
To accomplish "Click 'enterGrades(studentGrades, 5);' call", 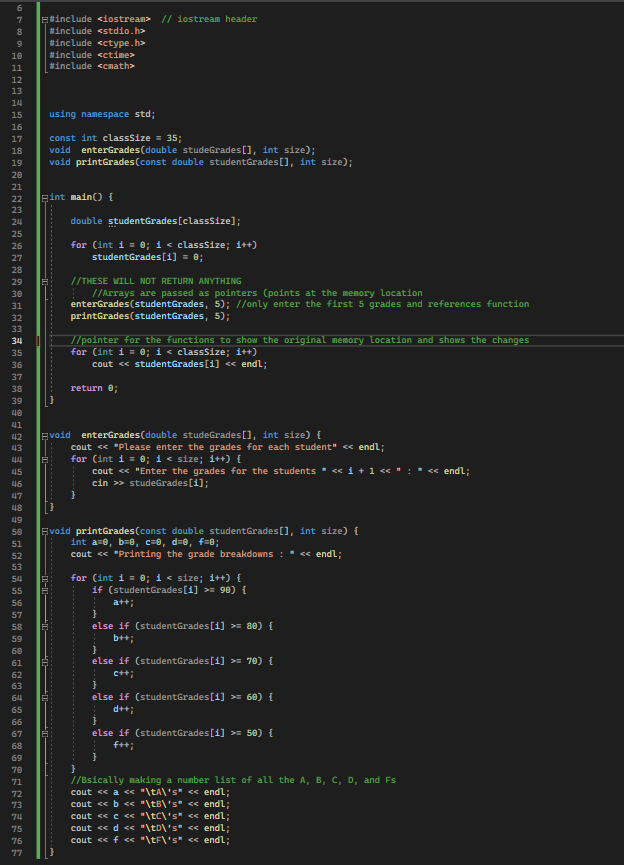I will pyautogui.click(x=151, y=304).
